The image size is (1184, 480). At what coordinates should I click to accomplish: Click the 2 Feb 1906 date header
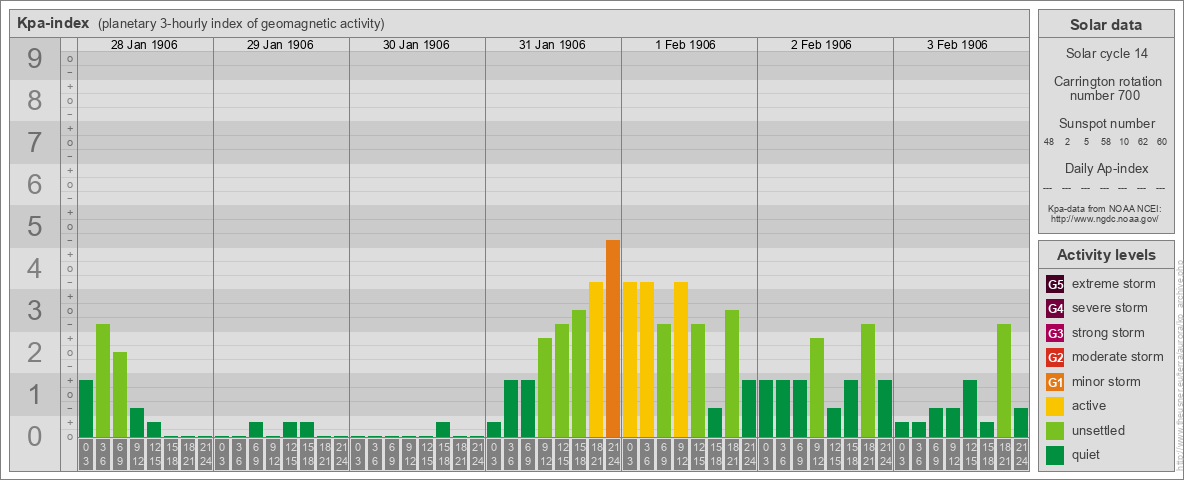(x=822, y=45)
